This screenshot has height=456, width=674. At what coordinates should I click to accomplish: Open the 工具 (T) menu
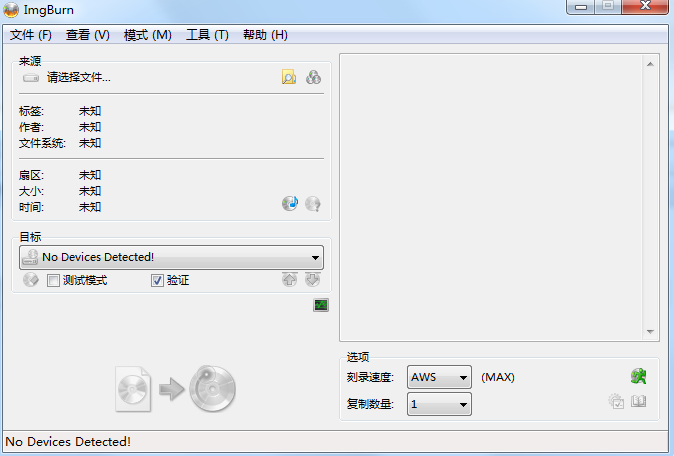(x=207, y=35)
